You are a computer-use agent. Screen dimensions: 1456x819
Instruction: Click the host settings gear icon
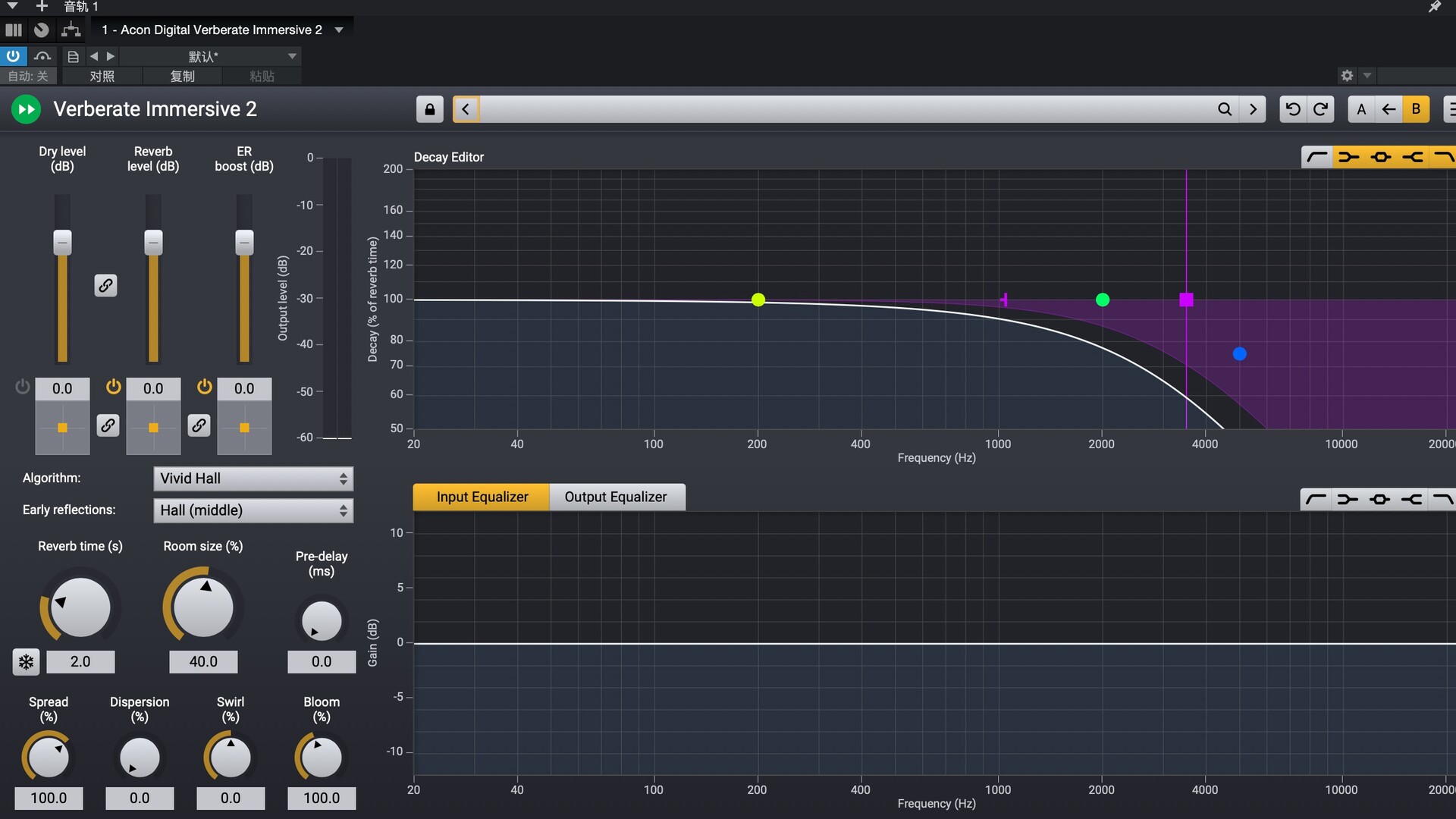click(x=1347, y=76)
